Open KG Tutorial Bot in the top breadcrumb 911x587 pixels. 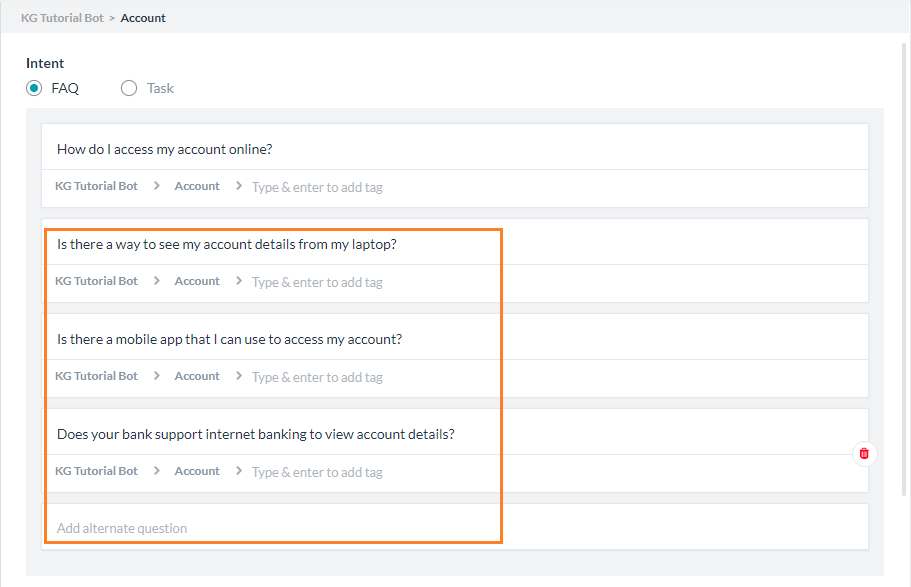pos(62,18)
